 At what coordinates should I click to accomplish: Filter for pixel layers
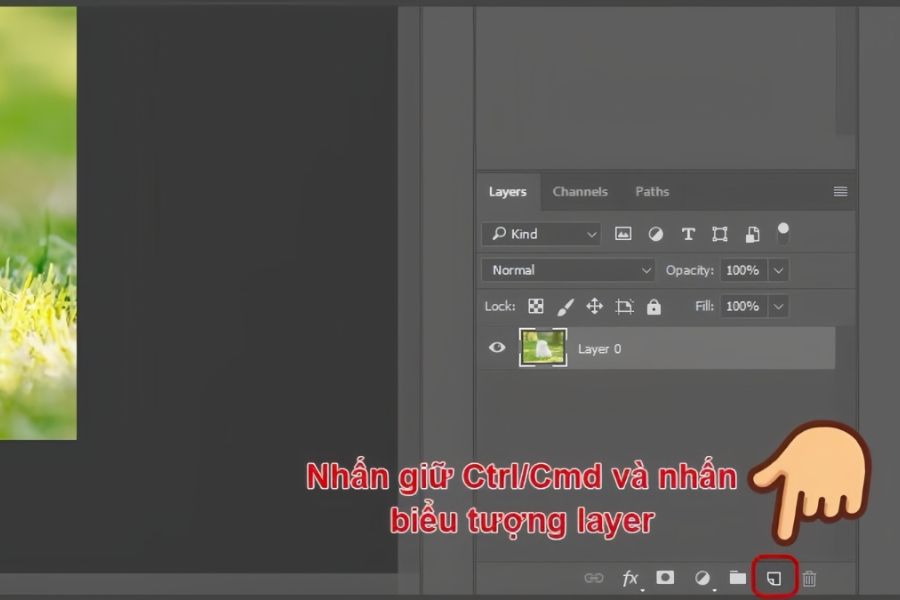coord(623,234)
